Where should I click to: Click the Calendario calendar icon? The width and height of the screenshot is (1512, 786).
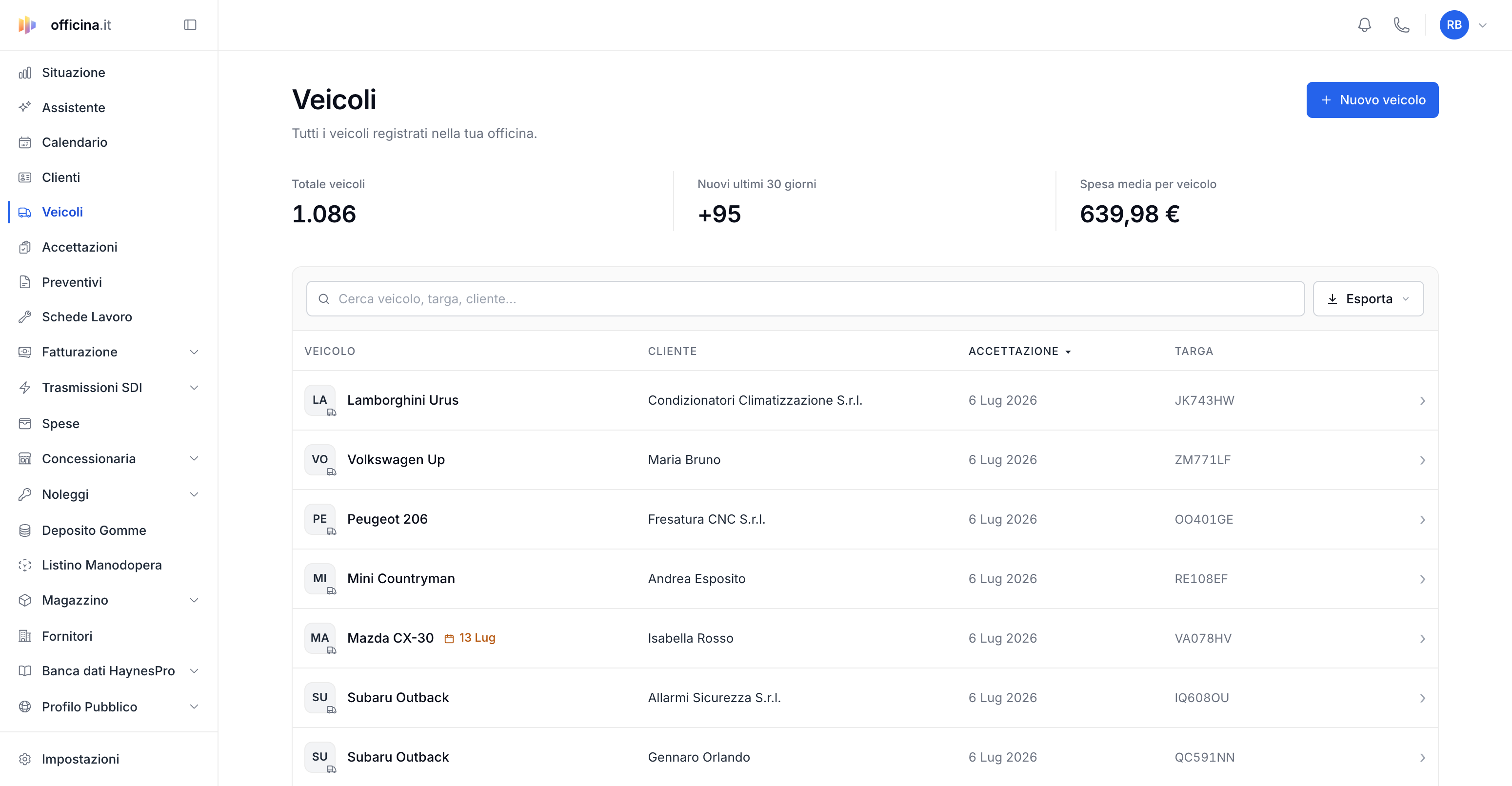click(25, 142)
